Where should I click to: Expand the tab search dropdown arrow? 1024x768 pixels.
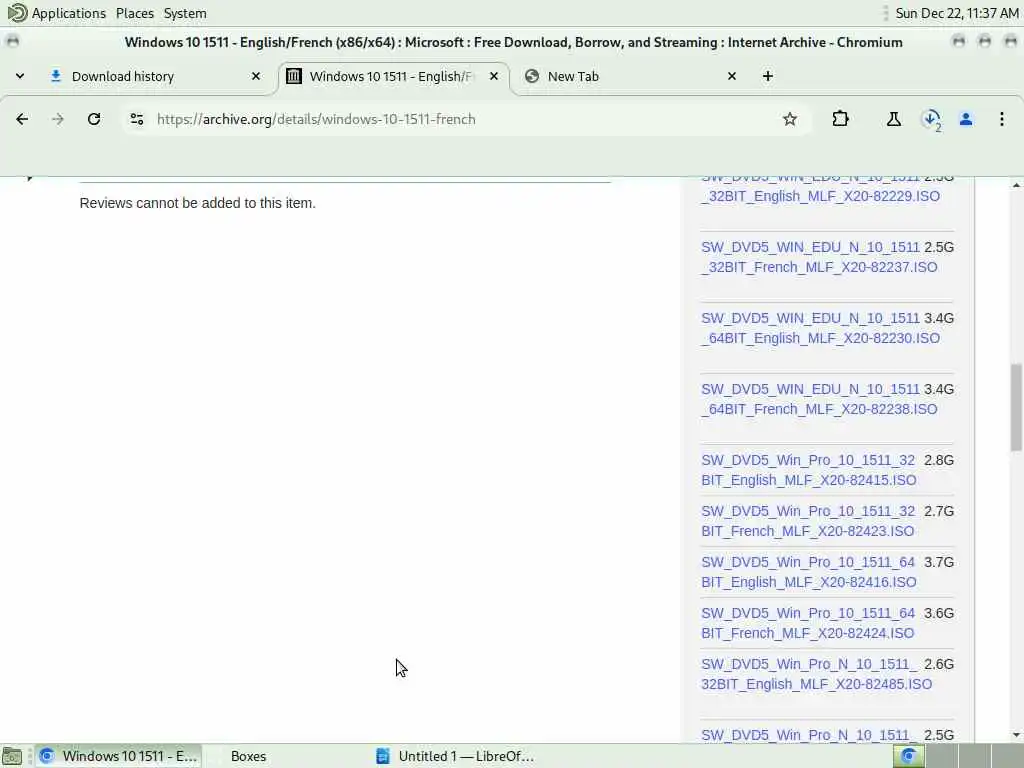pos(20,76)
